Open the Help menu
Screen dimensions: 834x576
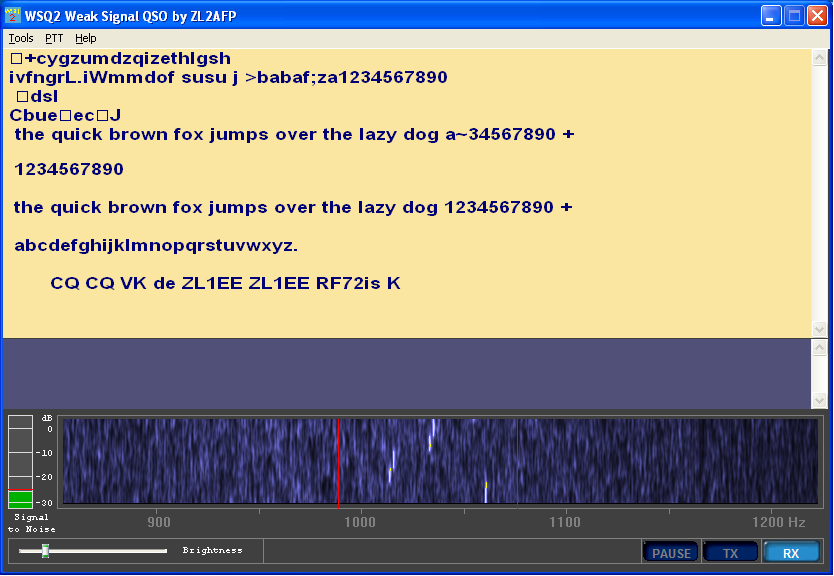85,38
